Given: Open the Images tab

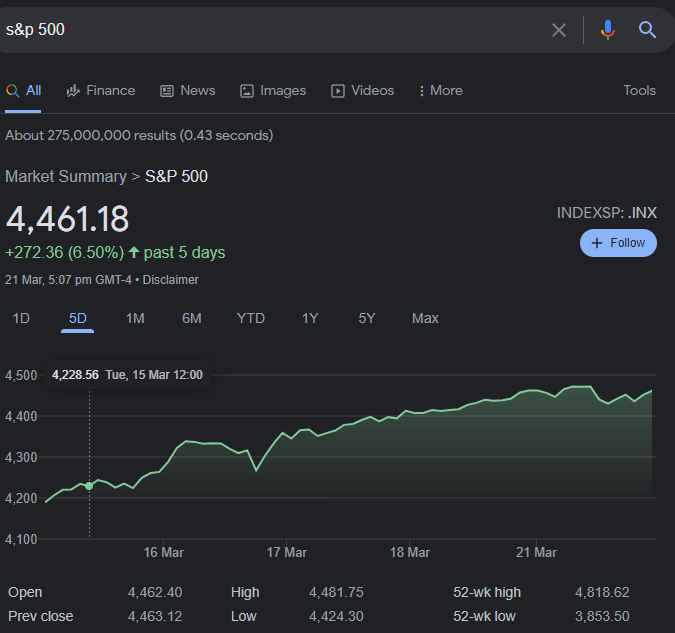Looking at the screenshot, I should [273, 90].
